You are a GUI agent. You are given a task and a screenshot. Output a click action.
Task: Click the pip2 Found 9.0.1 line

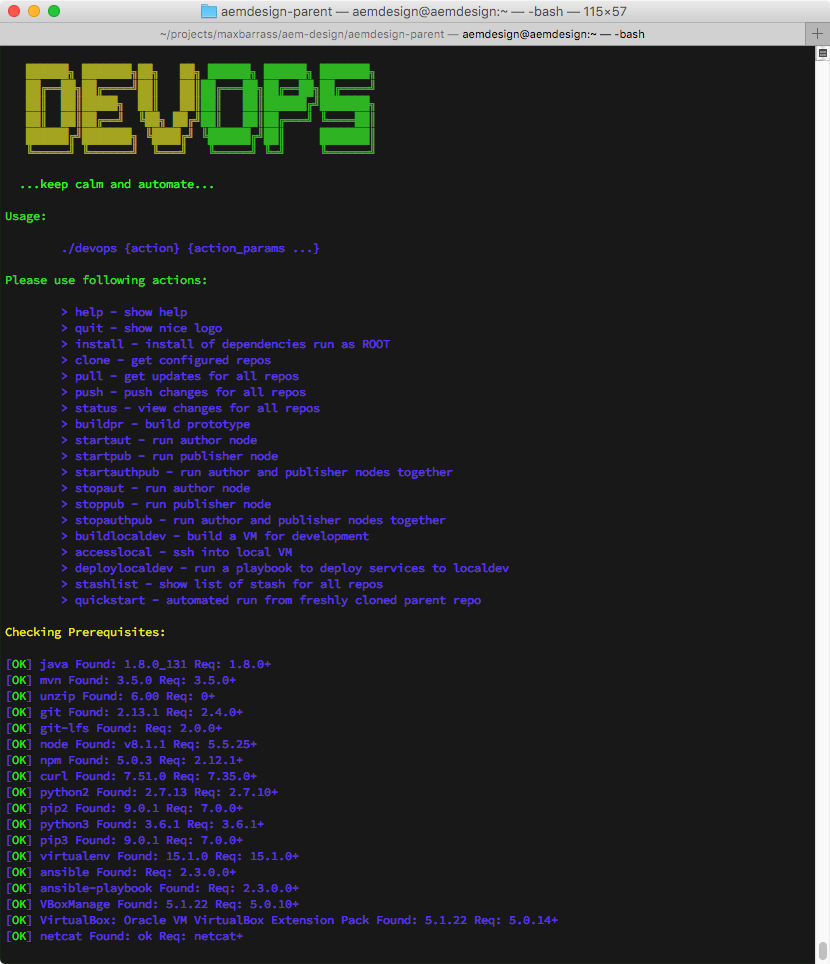coord(124,808)
